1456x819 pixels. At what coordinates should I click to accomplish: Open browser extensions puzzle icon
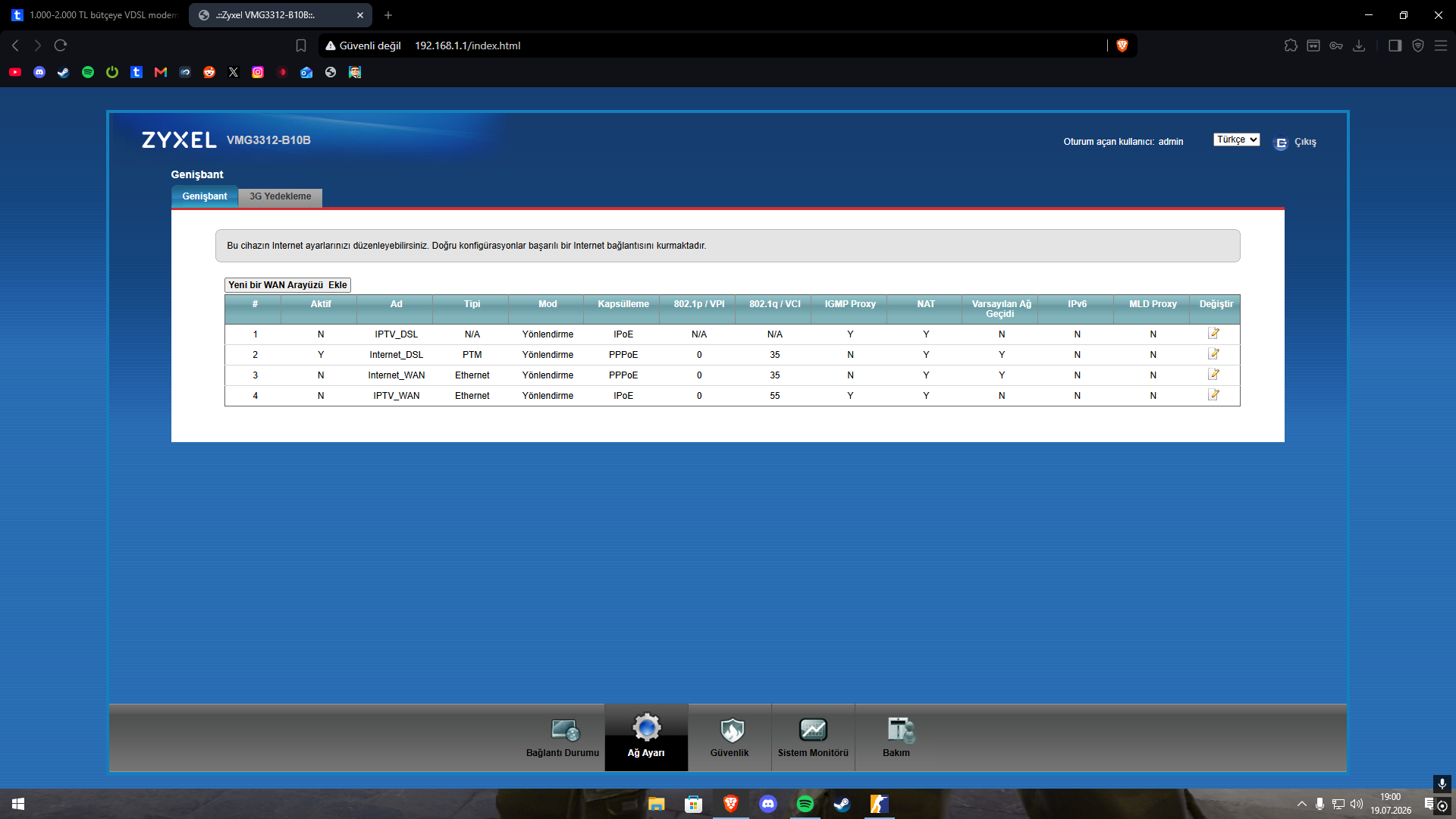[x=1291, y=45]
